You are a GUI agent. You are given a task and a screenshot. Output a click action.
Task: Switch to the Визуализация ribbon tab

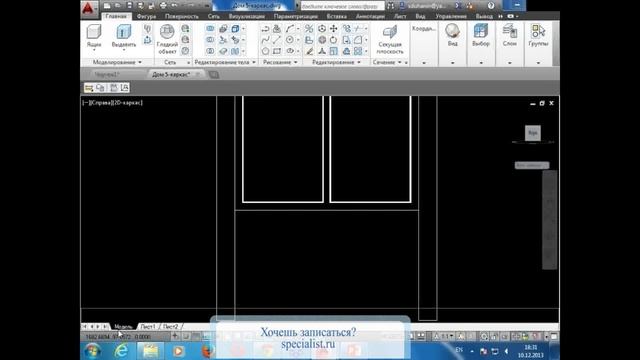tap(247, 16)
